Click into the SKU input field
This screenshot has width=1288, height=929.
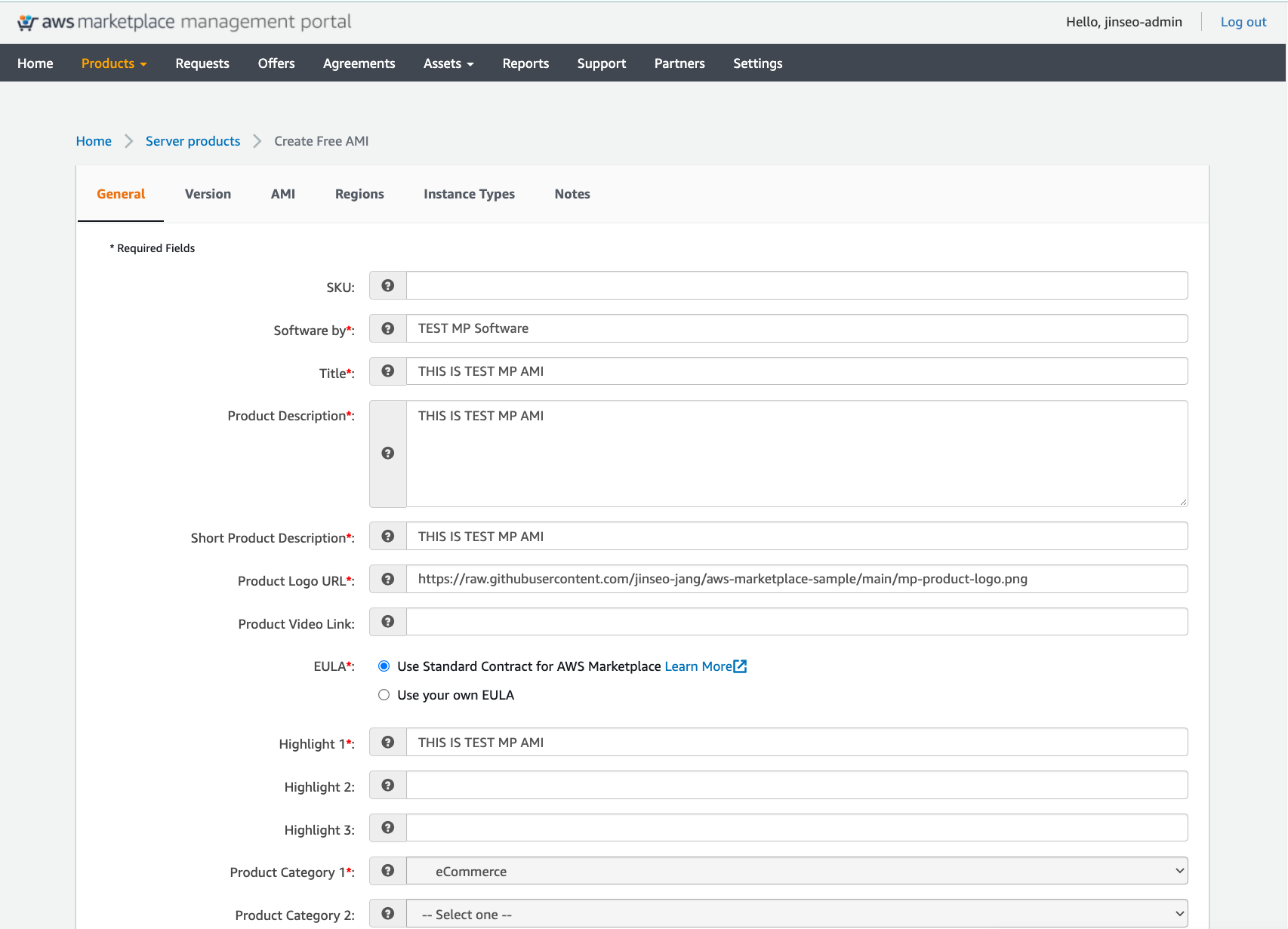(797, 285)
